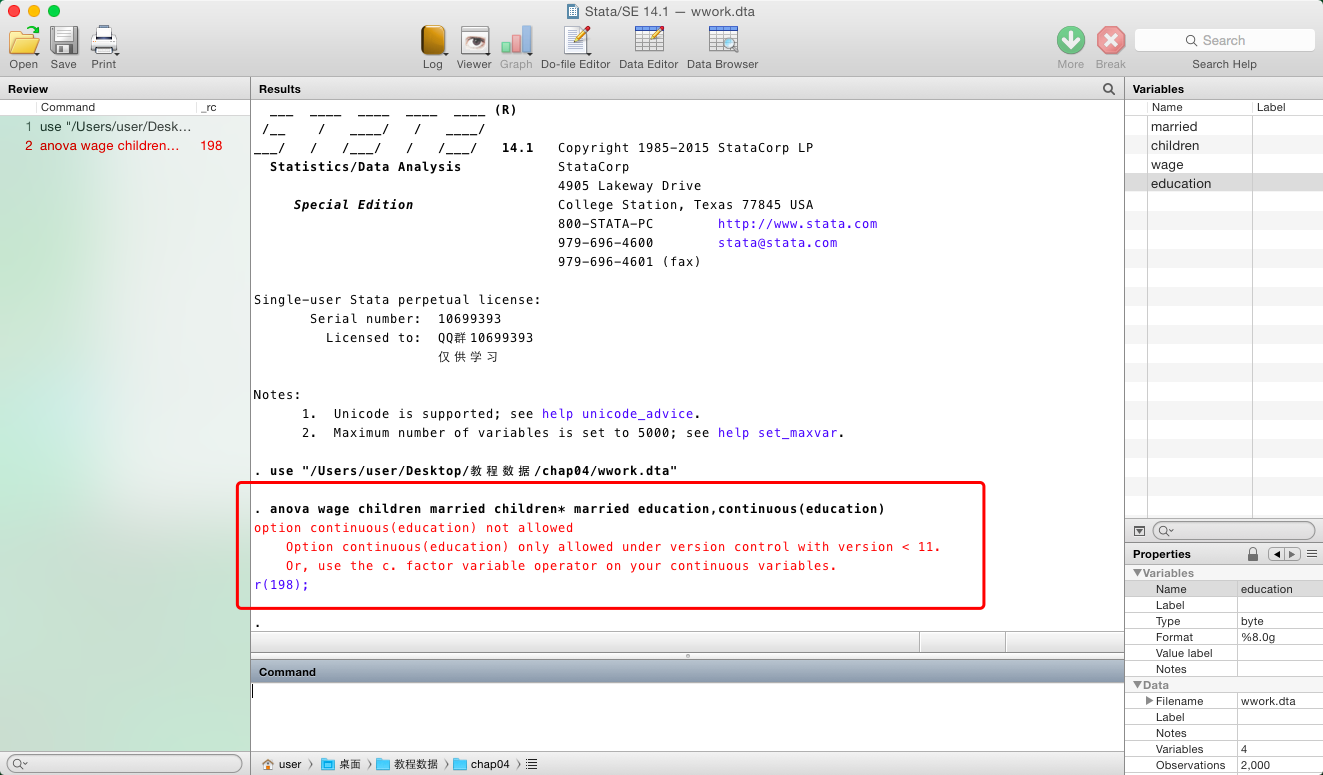Click the byte value in the Type row
Image resolution: width=1323 pixels, height=775 pixels.
(x=1254, y=621)
